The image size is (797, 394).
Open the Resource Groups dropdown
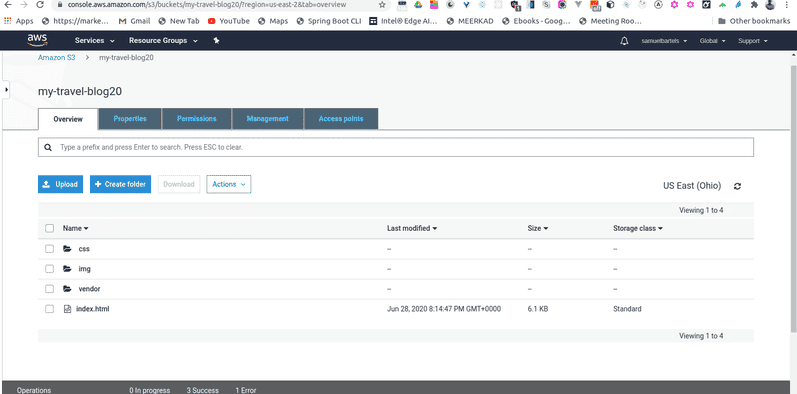click(163, 41)
